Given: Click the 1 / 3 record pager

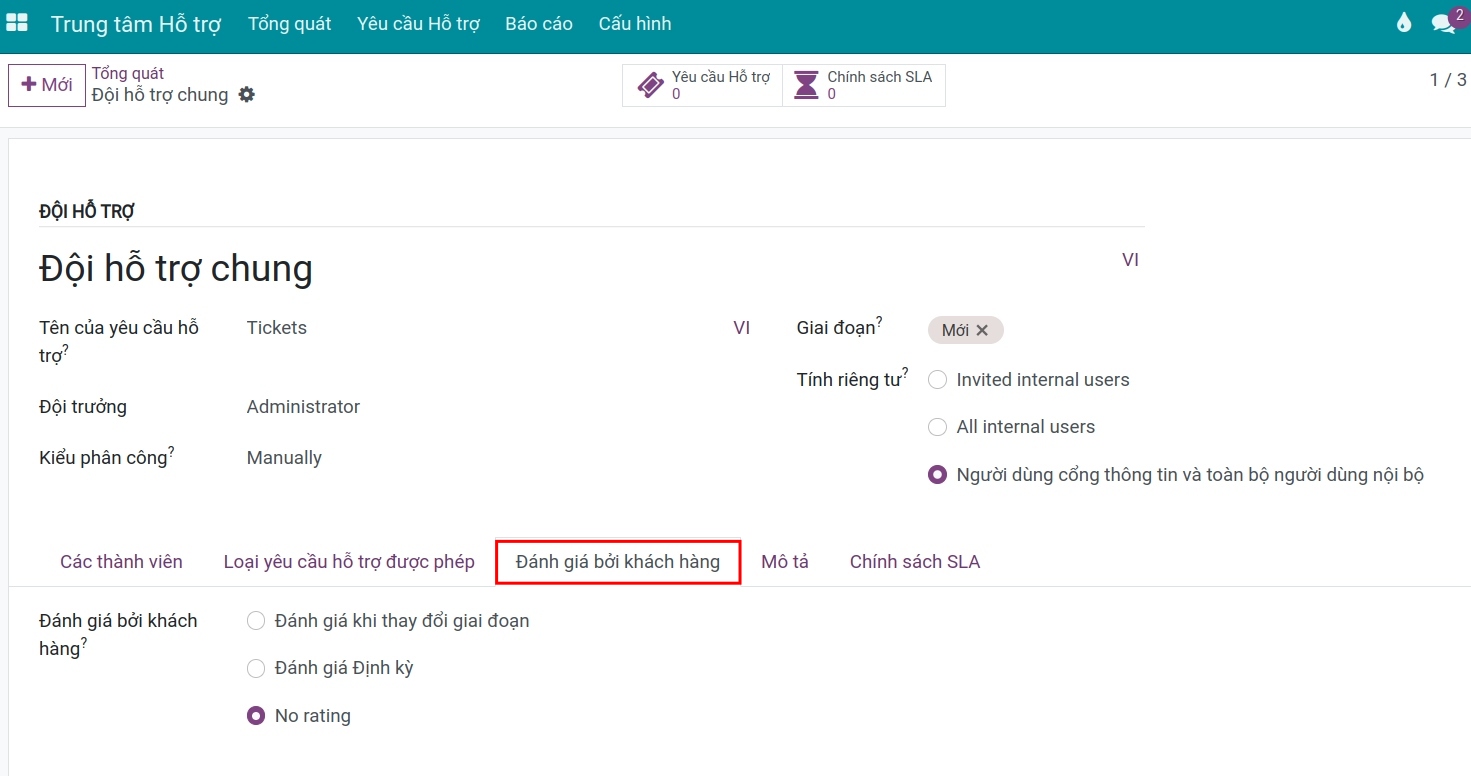Looking at the screenshot, I should [1448, 80].
